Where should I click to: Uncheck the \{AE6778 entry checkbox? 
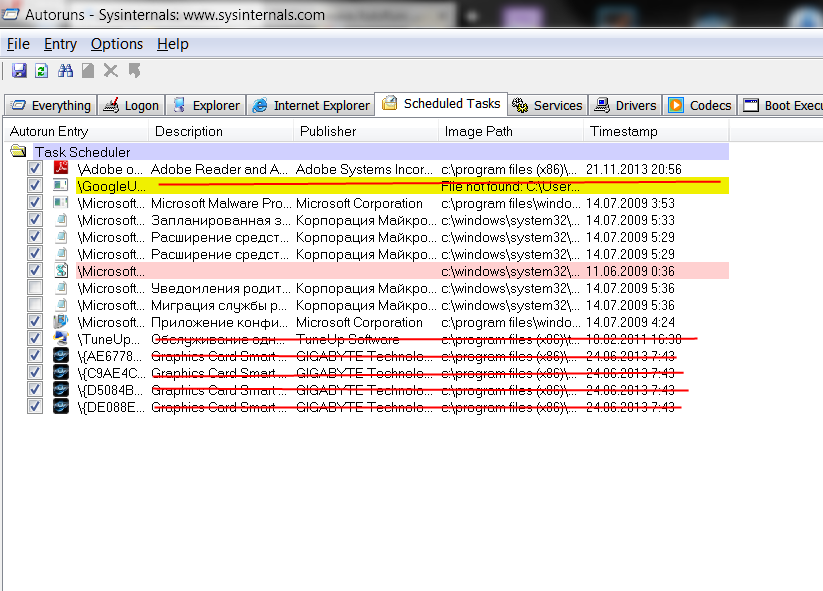35,356
